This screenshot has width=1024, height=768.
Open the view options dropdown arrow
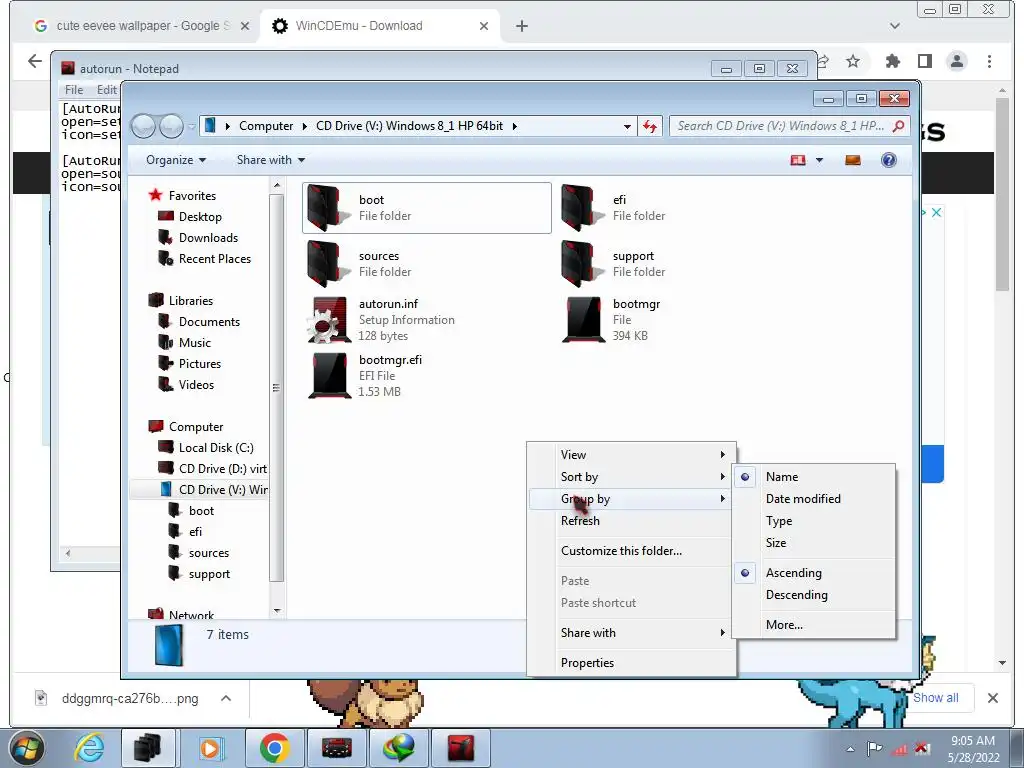point(819,160)
